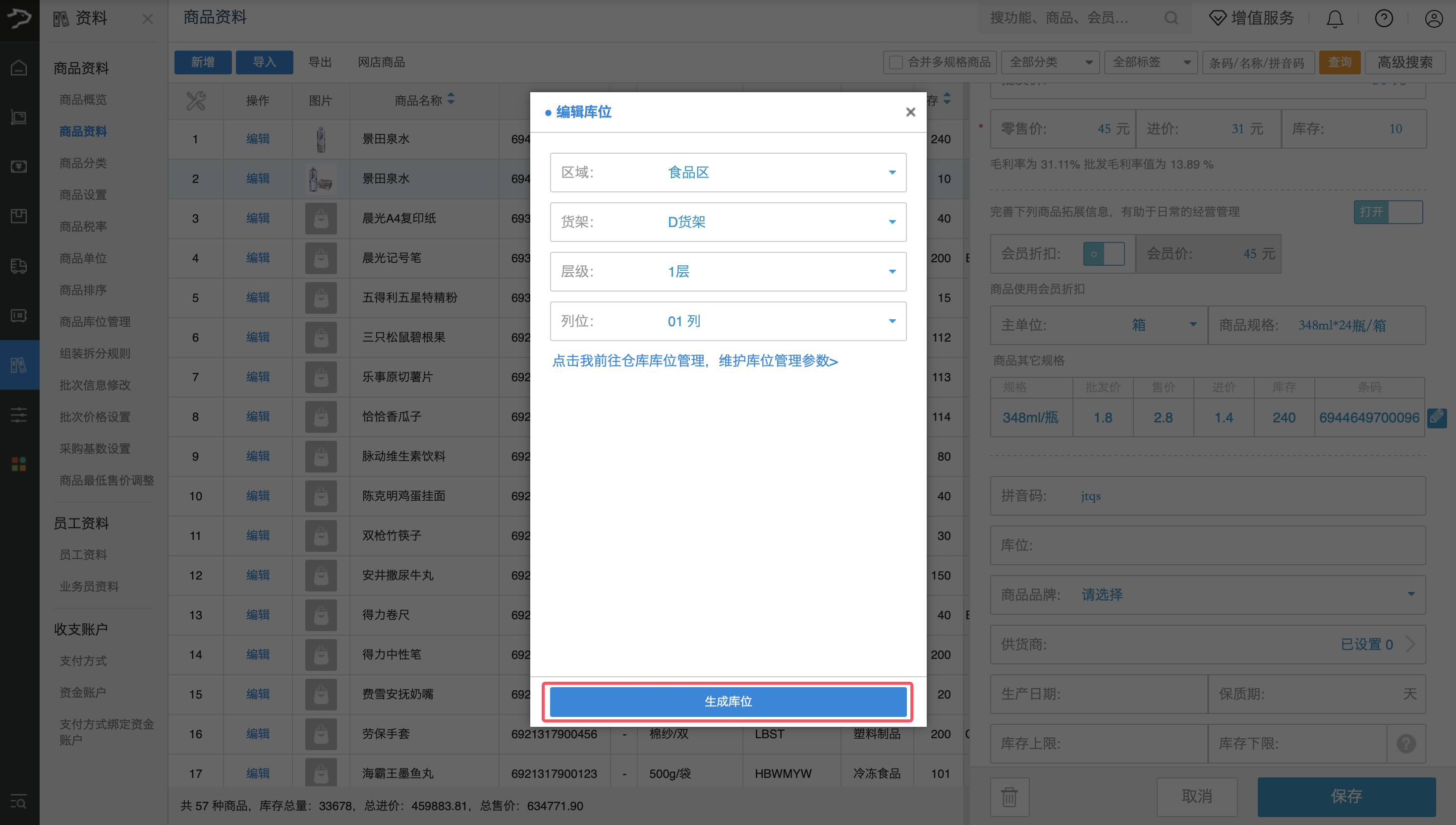Click the trash delete icon near 保存
The height and width of the screenshot is (825, 1456).
pyautogui.click(x=1010, y=797)
